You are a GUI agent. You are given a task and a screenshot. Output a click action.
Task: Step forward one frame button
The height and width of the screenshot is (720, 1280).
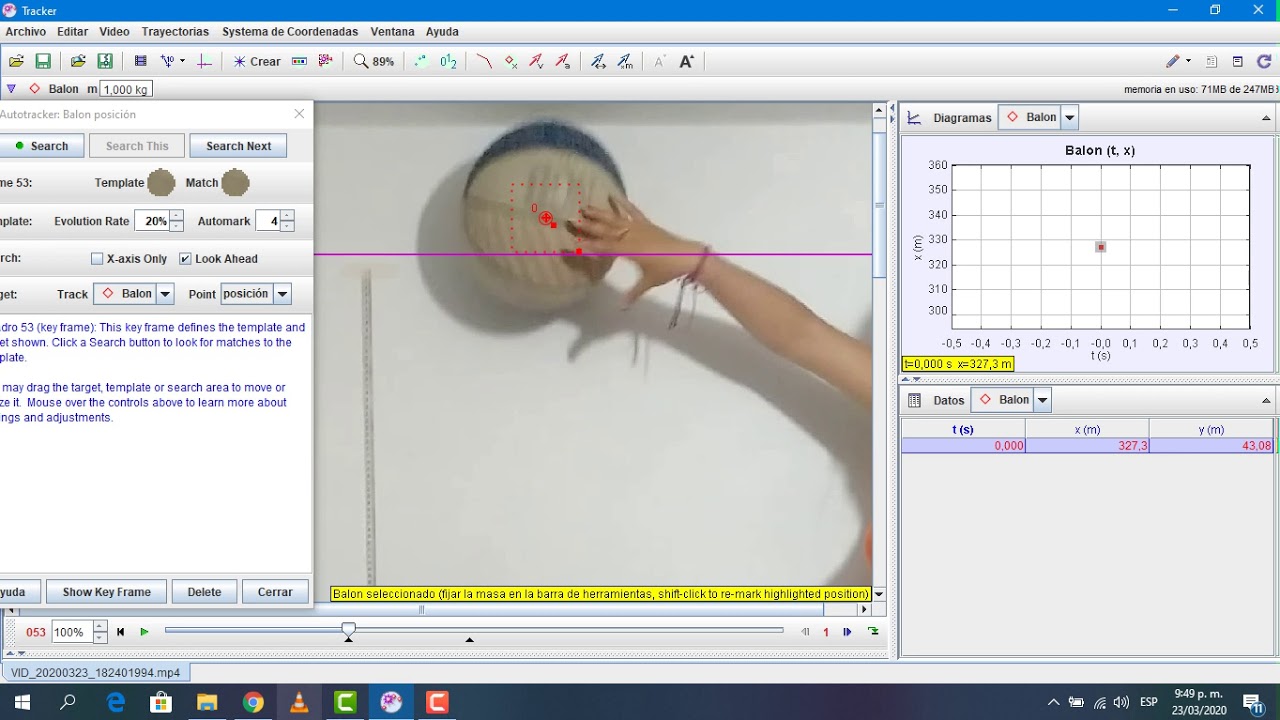point(847,632)
